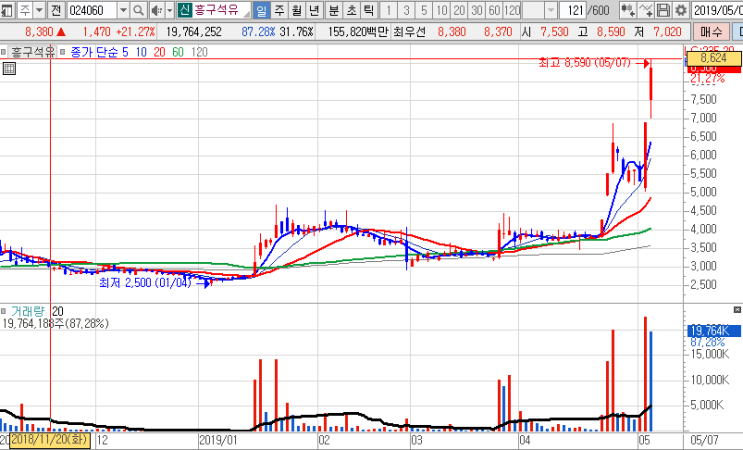Screen dimensions: 743x450
Task: Switch to 월 monthly chart period
Action: coord(297,9)
